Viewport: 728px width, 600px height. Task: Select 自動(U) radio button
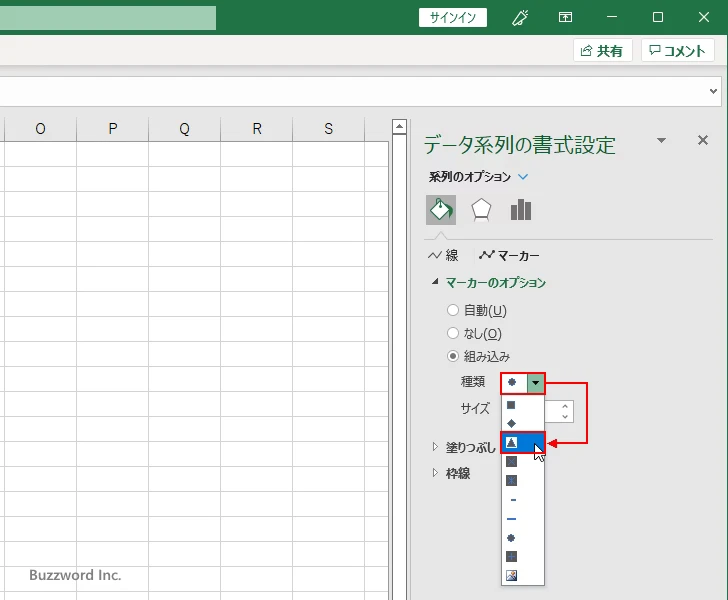pyautogui.click(x=453, y=310)
